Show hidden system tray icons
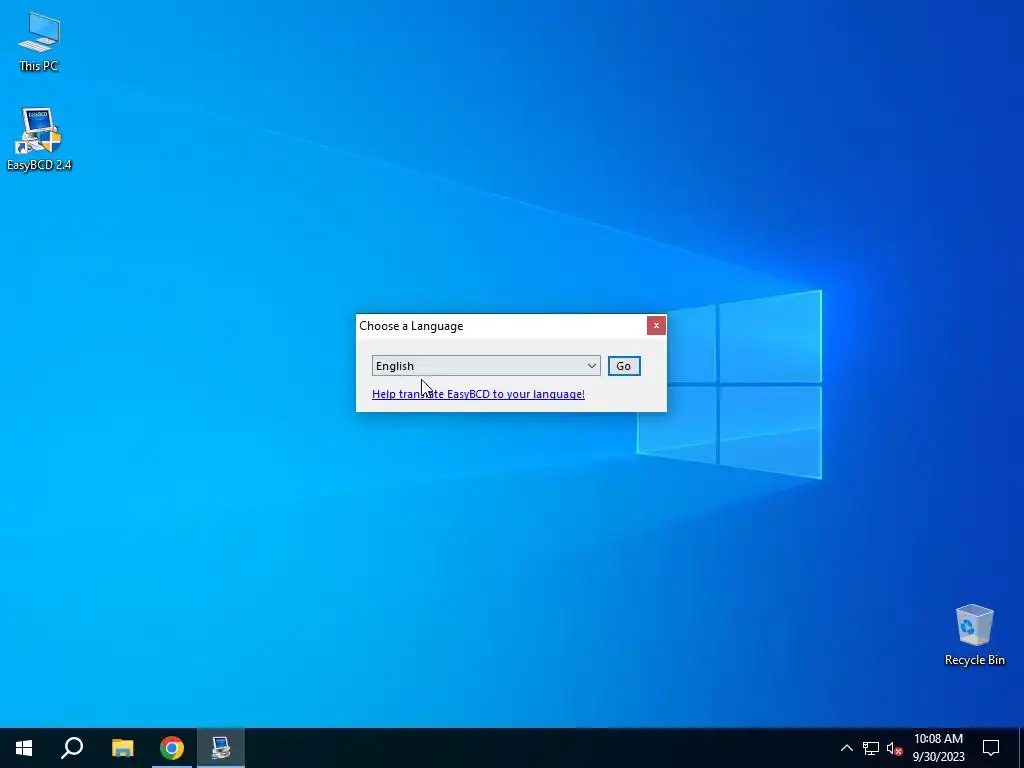The width and height of the screenshot is (1024, 768). [846, 748]
